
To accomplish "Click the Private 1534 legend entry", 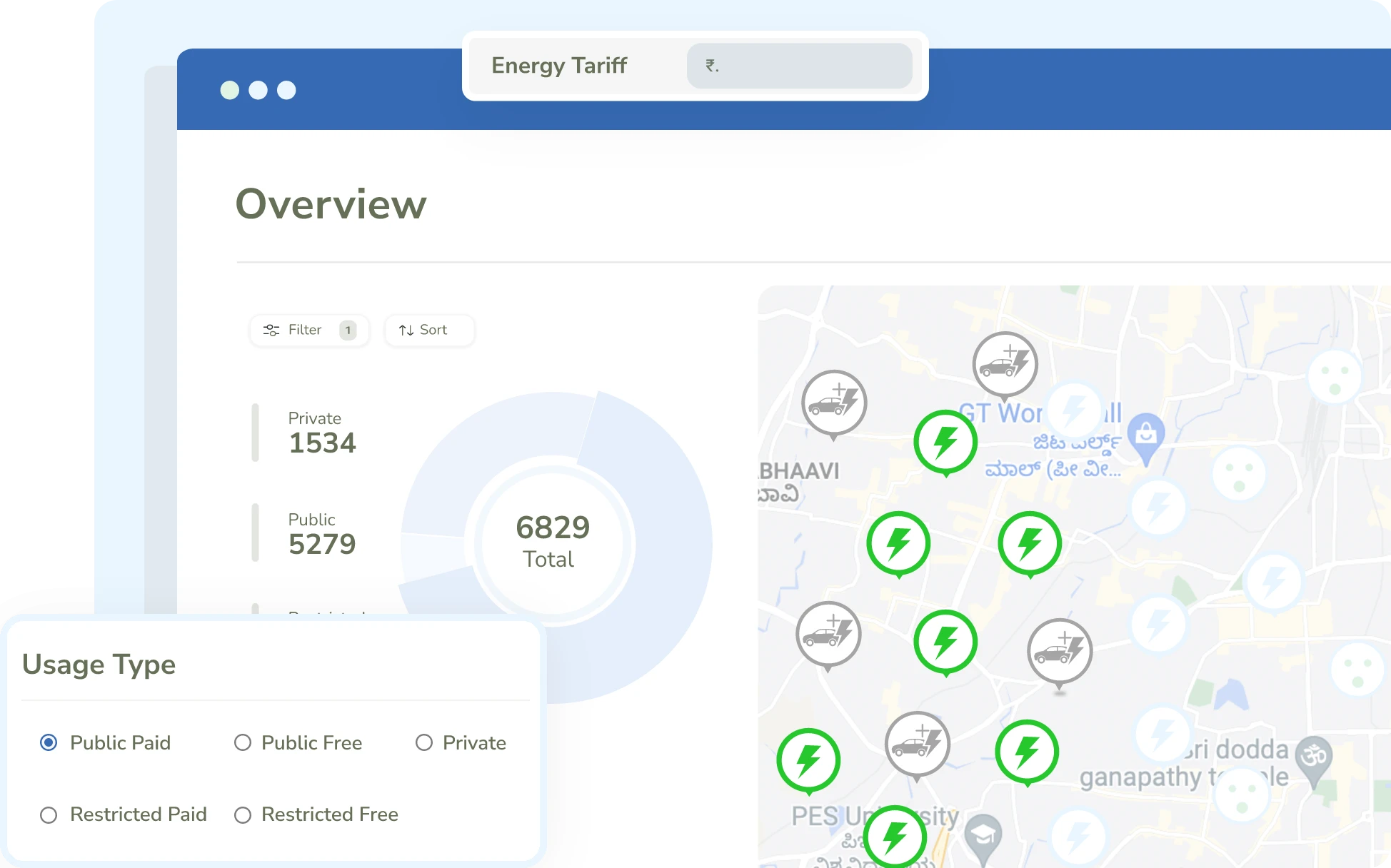I will (x=321, y=433).
